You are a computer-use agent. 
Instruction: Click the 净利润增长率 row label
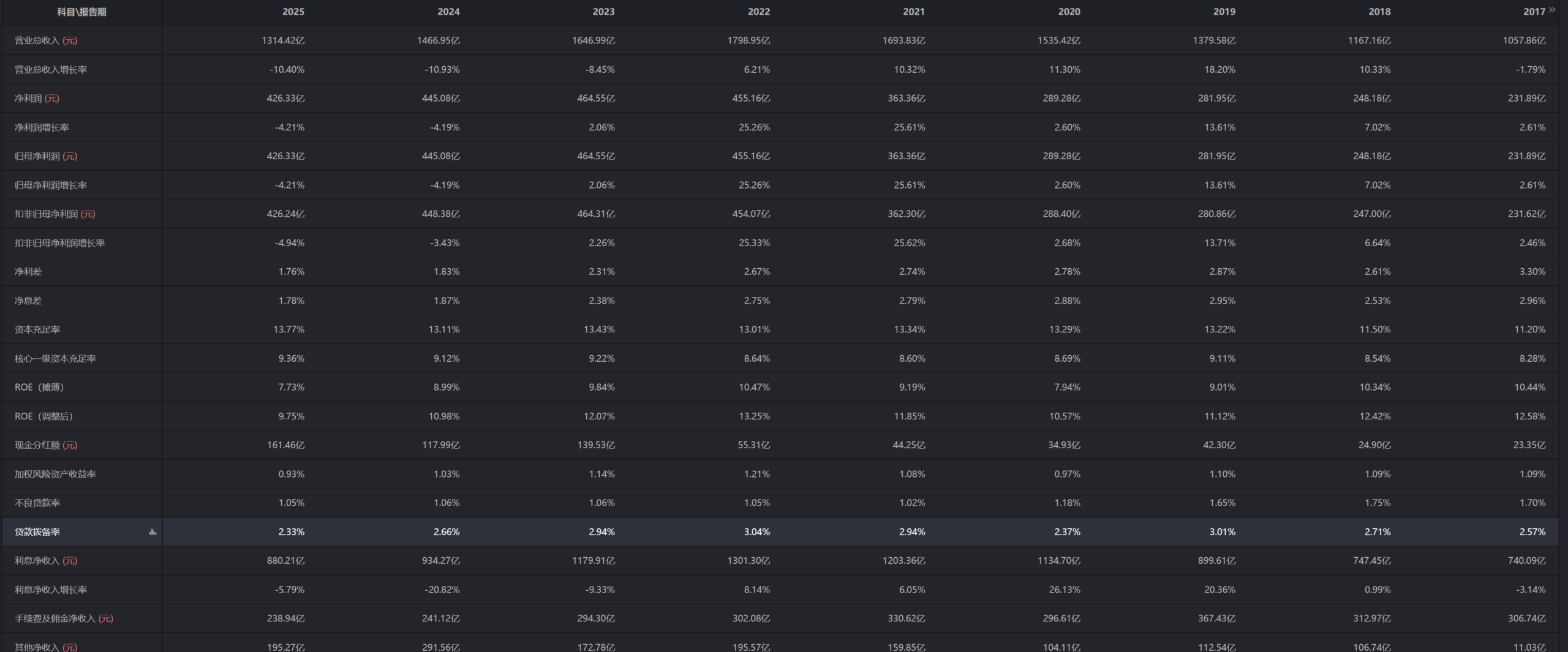[42, 127]
